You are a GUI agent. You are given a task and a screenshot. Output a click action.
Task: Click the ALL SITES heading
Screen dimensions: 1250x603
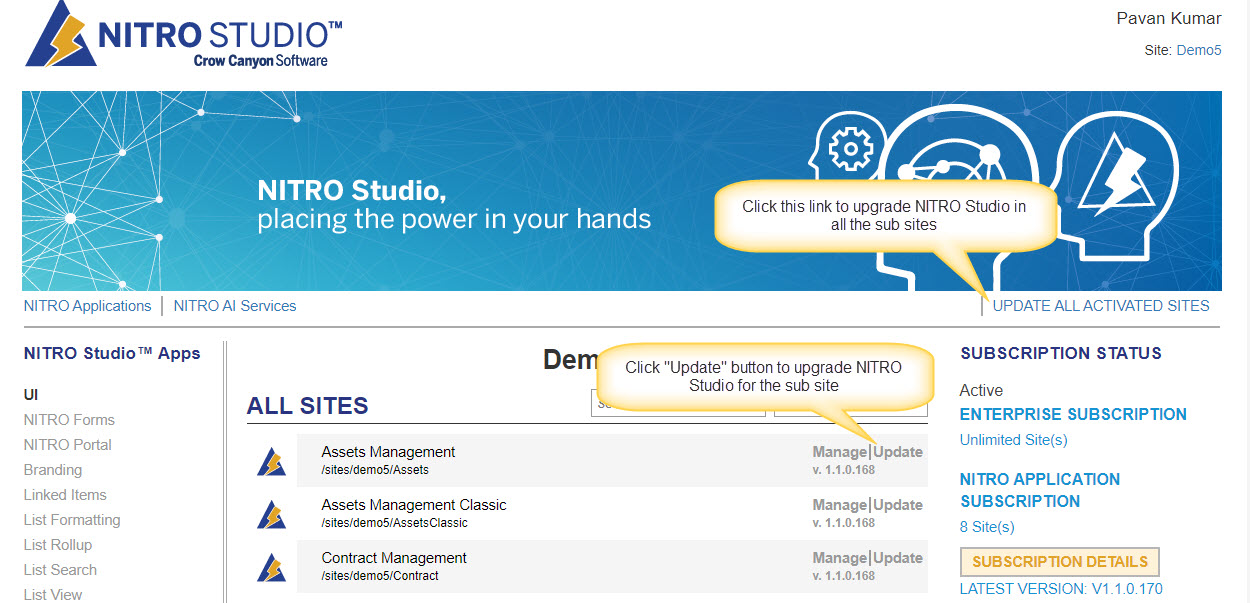[308, 406]
